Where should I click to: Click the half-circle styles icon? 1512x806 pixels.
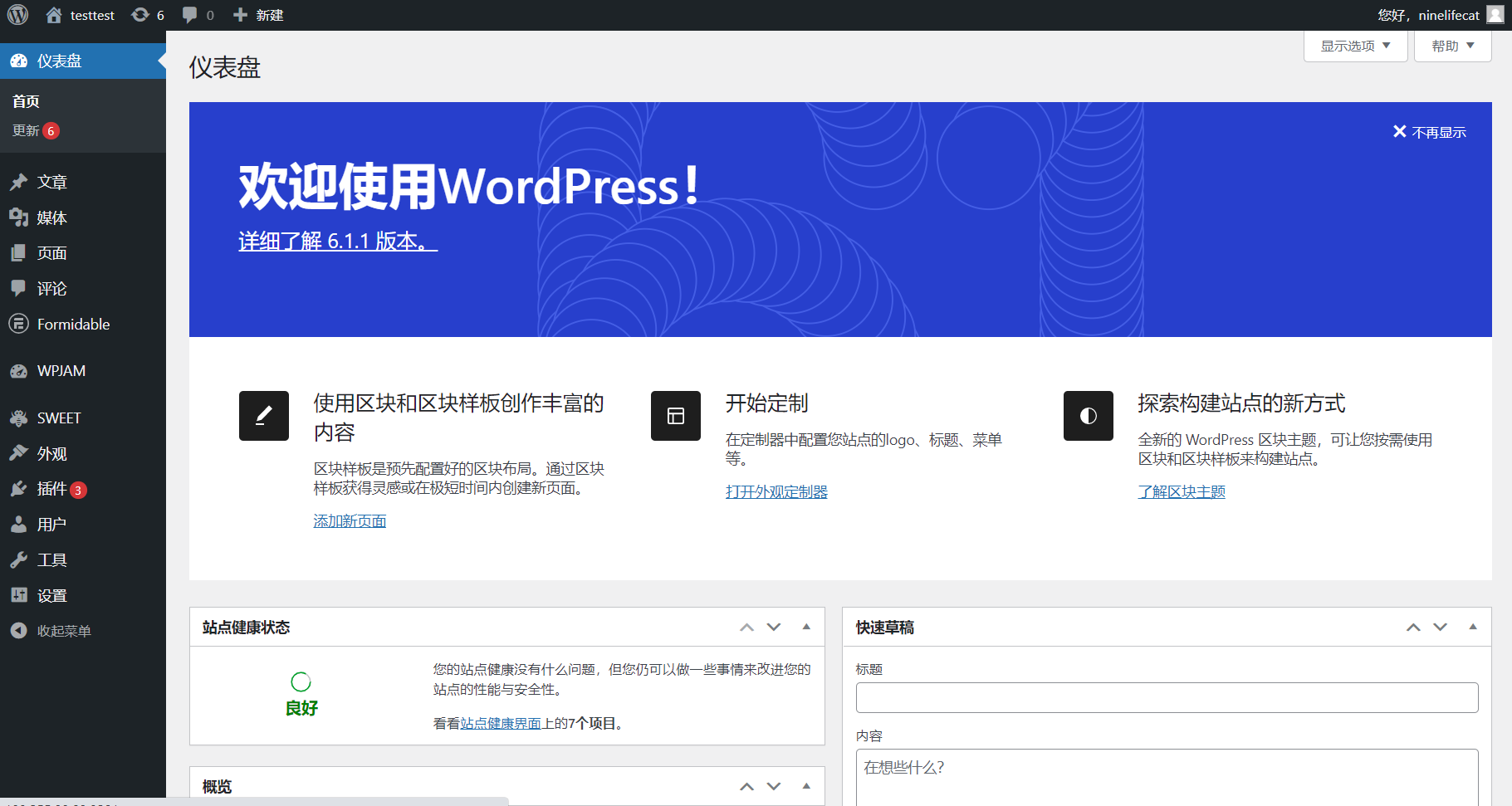click(x=1089, y=416)
